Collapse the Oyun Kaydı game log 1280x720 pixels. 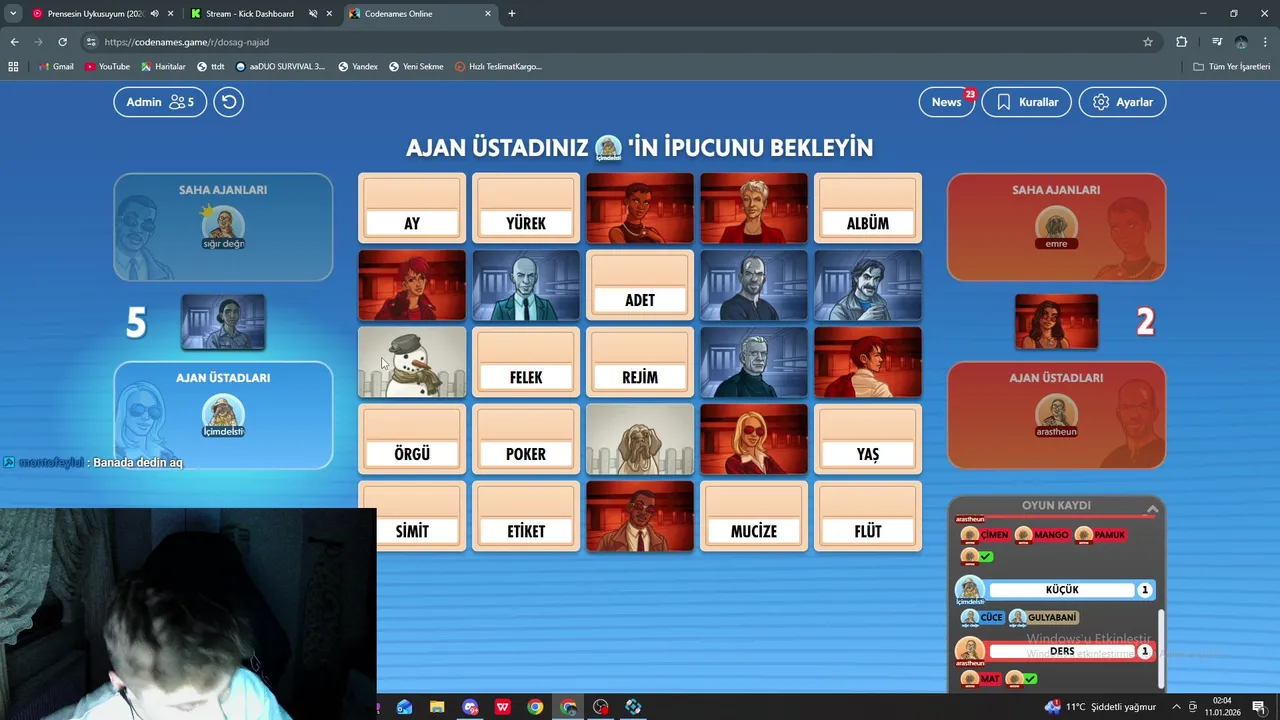pos(1152,509)
